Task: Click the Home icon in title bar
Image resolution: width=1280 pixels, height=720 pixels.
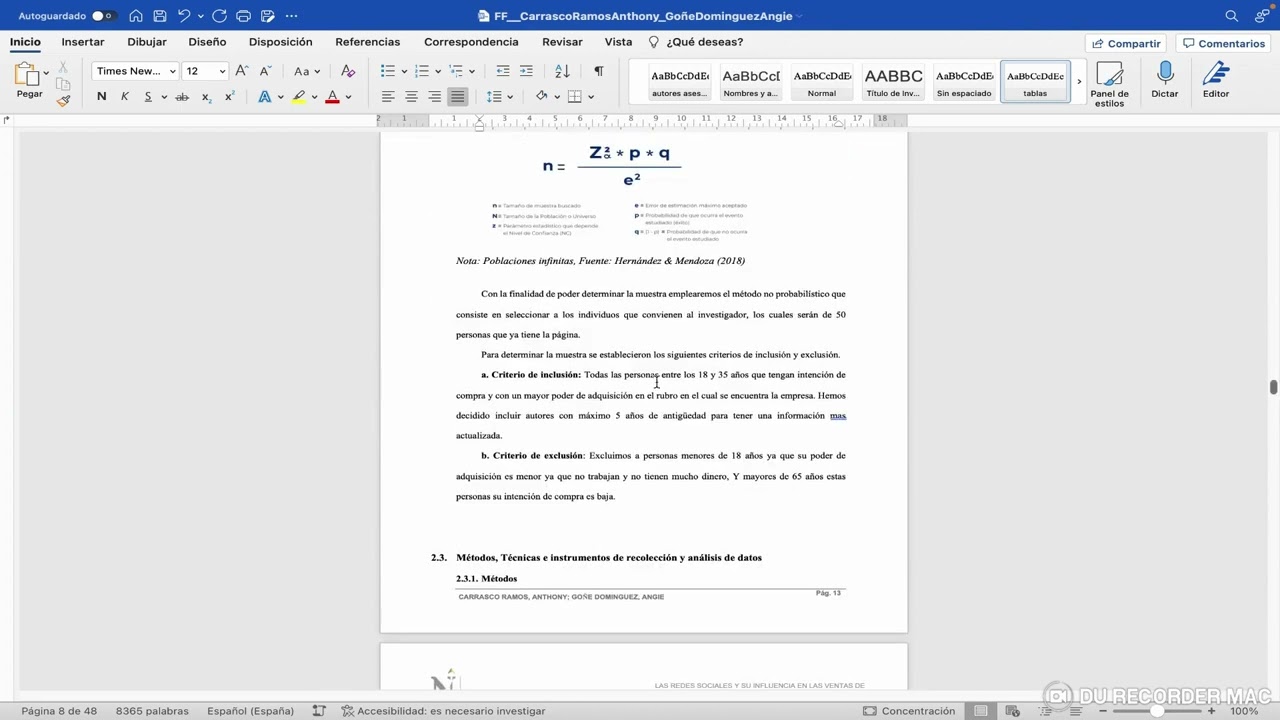Action: 136,16
